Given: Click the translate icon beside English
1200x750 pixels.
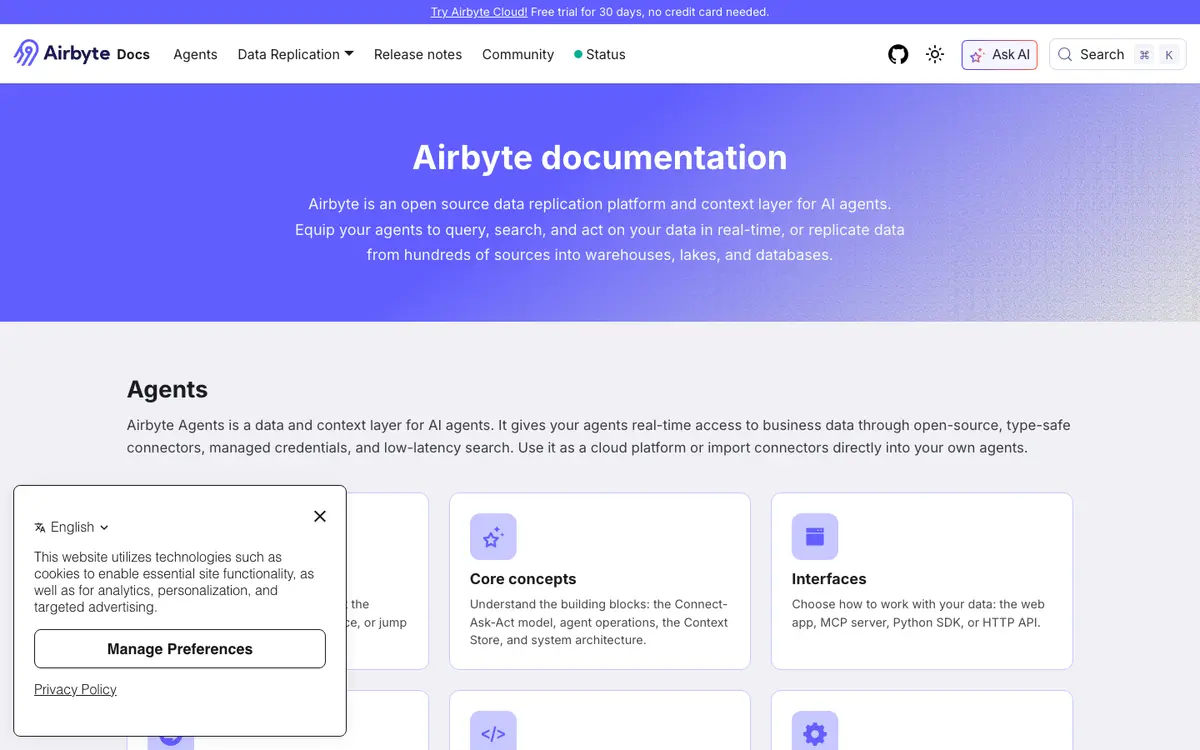Looking at the screenshot, I should point(40,527).
